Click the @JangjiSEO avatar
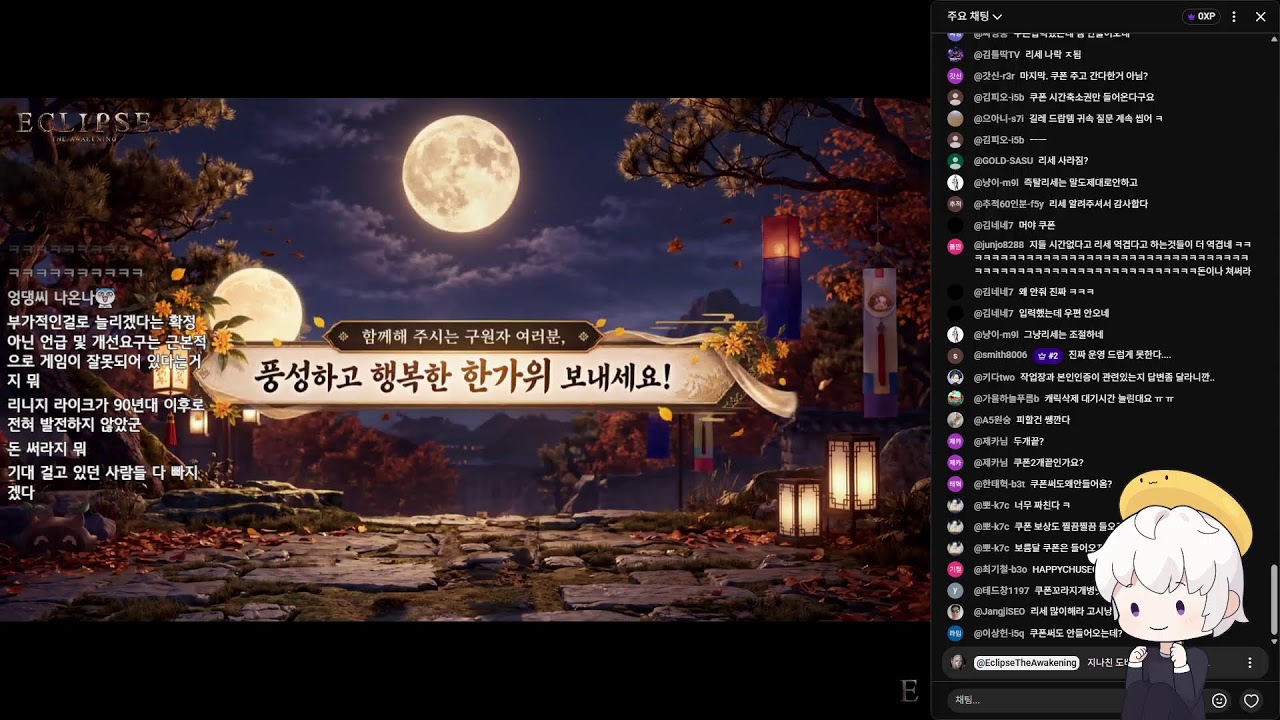The width and height of the screenshot is (1280, 720). tap(955, 612)
